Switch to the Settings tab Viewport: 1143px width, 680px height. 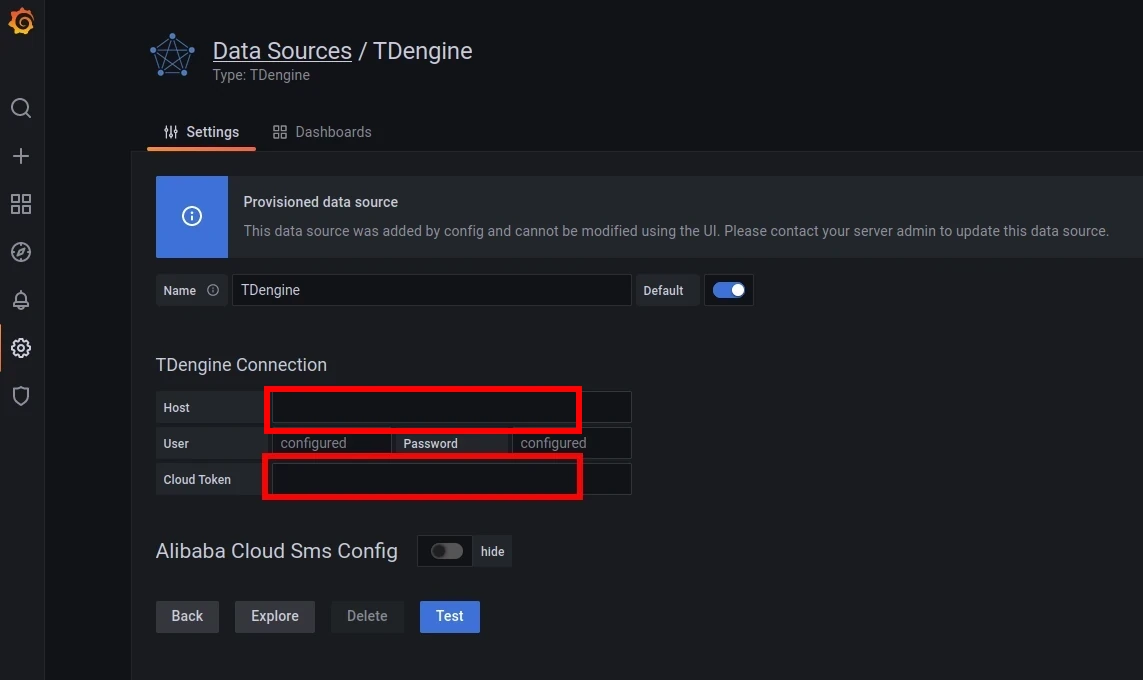(x=202, y=132)
